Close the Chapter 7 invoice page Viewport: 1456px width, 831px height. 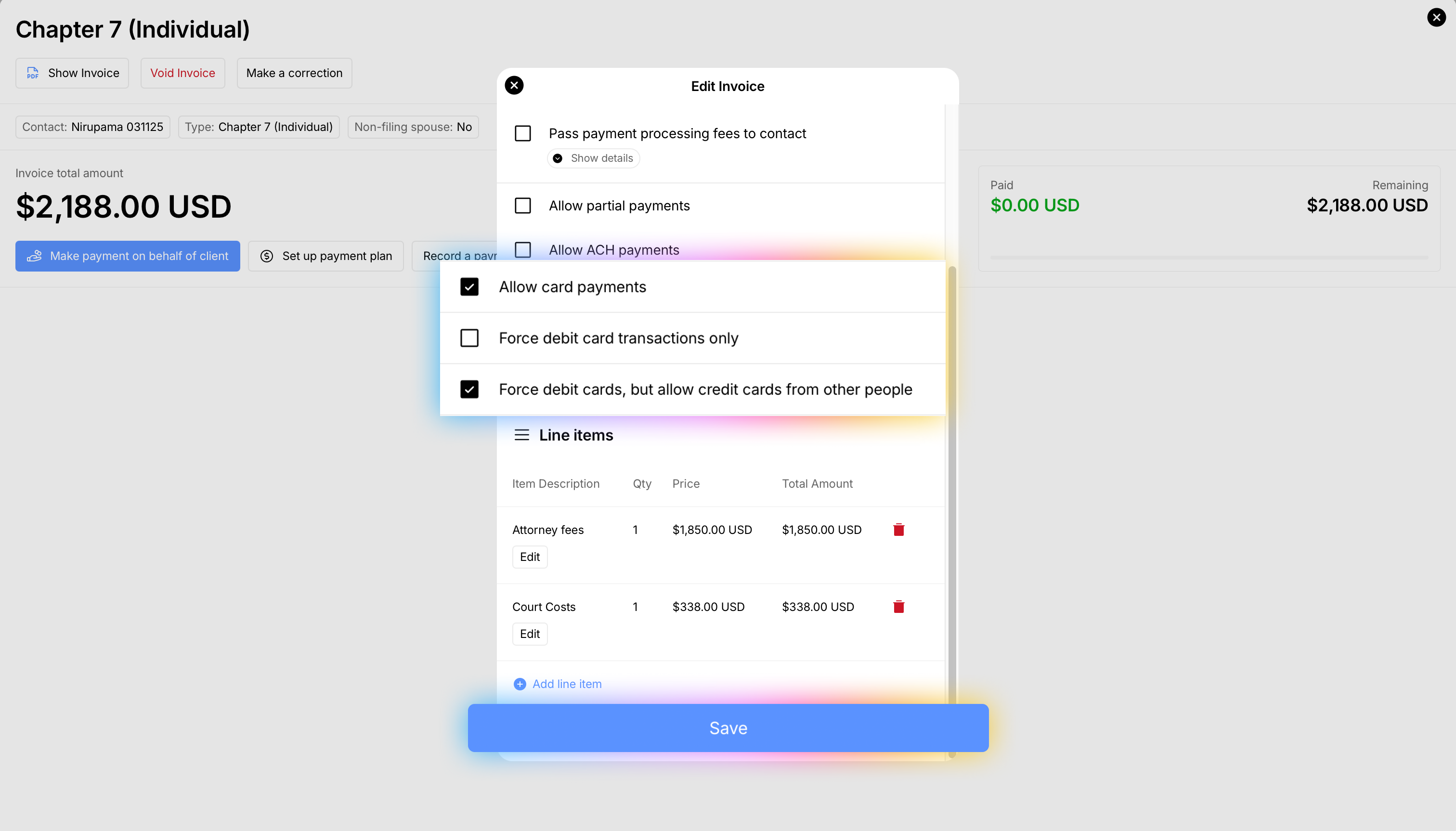1436,18
